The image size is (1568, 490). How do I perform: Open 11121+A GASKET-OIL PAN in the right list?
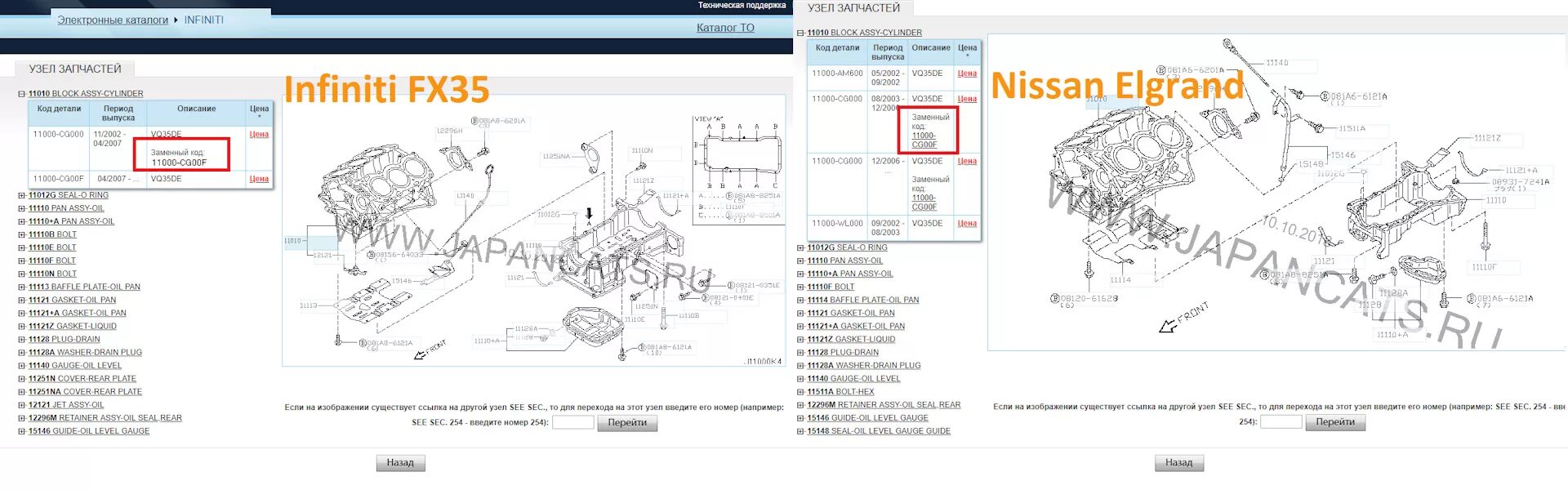[856, 326]
